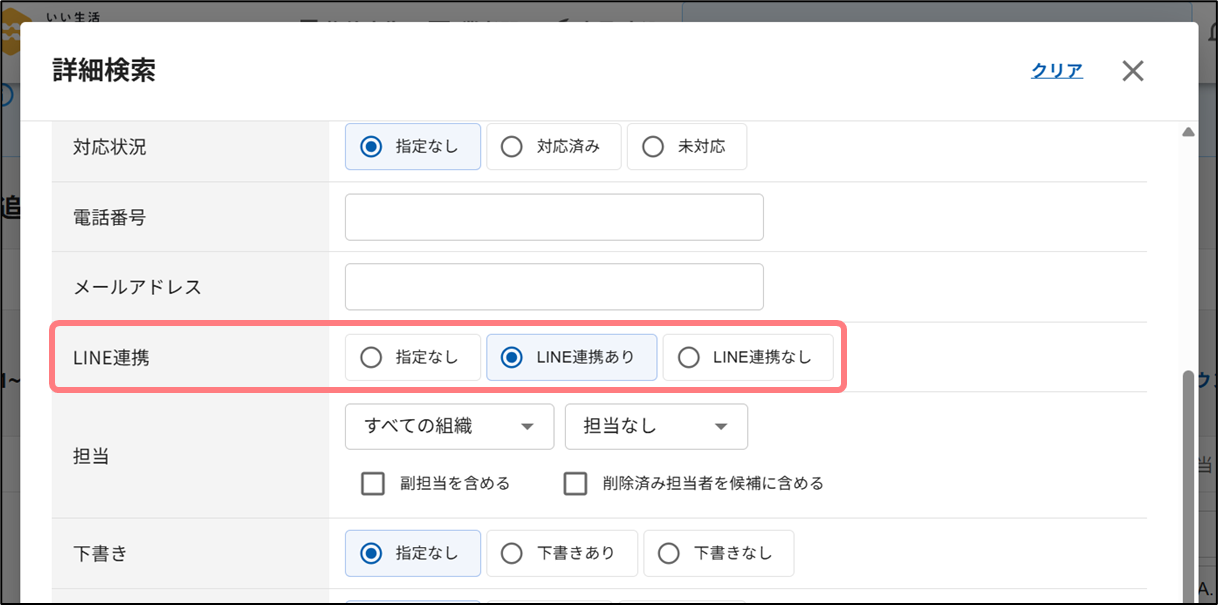Image resolution: width=1218 pixels, height=605 pixels.
Task: Enable 副担当を含める checkbox
Action: click(x=373, y=484)
